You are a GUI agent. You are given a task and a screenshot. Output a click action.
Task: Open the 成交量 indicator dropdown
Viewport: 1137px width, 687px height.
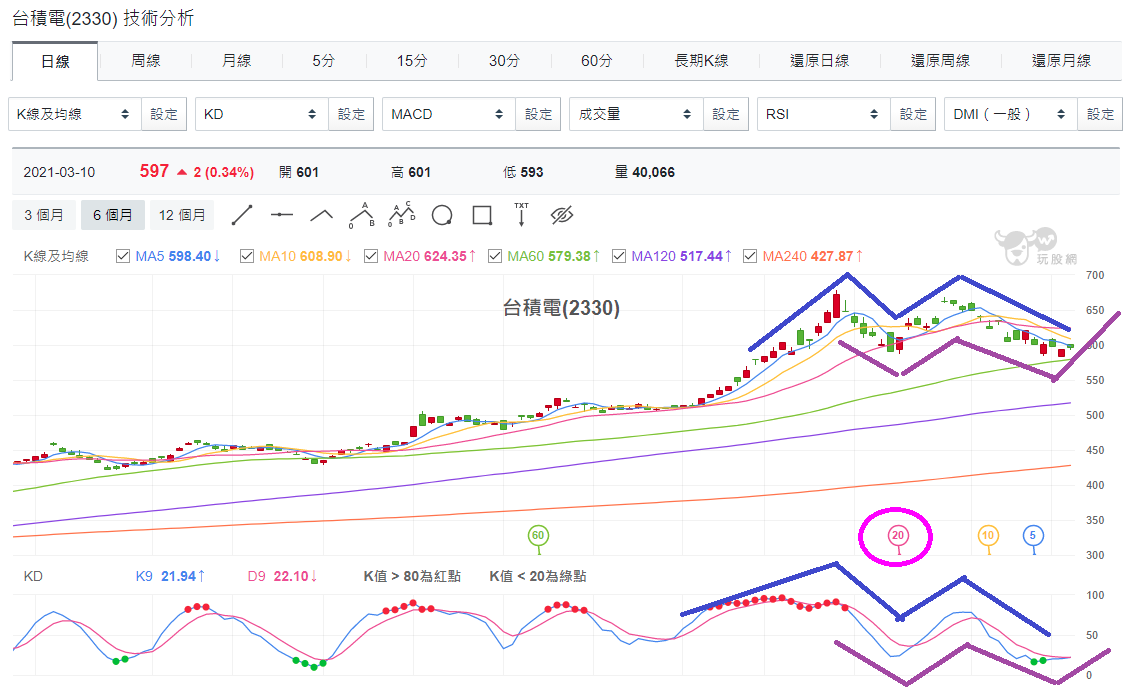tap(637, 114)
